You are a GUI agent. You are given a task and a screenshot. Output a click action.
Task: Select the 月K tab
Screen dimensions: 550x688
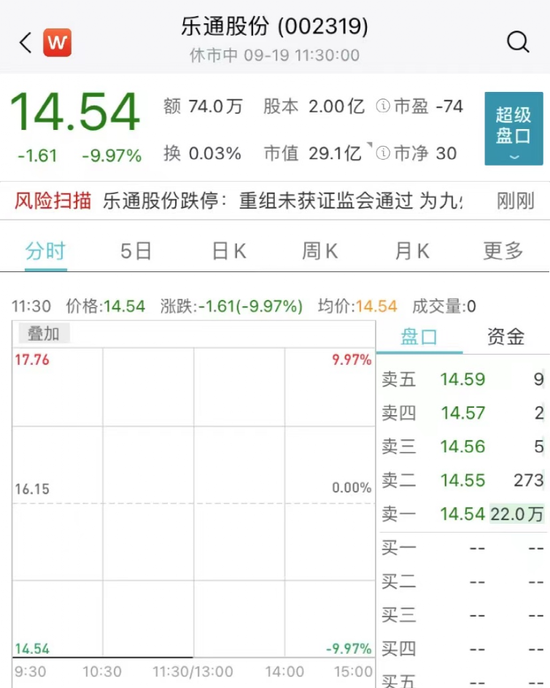(x=412, y=251)
